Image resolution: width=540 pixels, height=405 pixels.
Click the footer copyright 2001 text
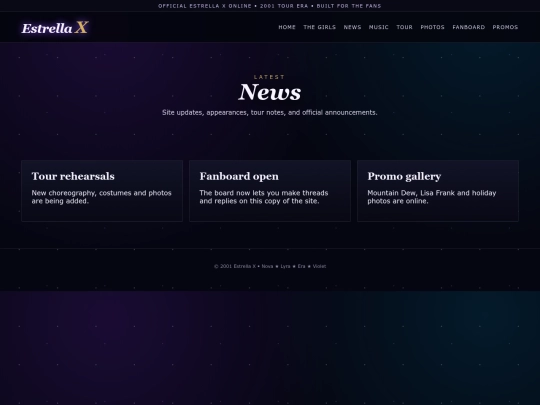click(x=270, y=266)
